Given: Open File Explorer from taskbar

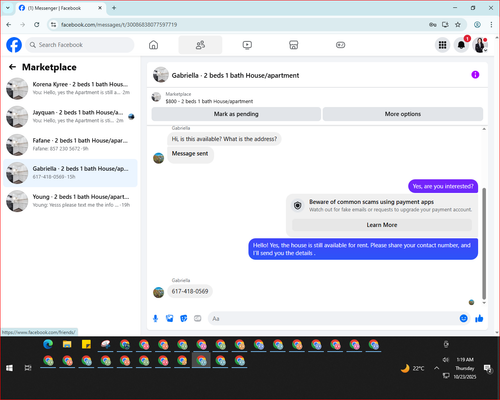Looking at the screenshot, I should [67, 344].
